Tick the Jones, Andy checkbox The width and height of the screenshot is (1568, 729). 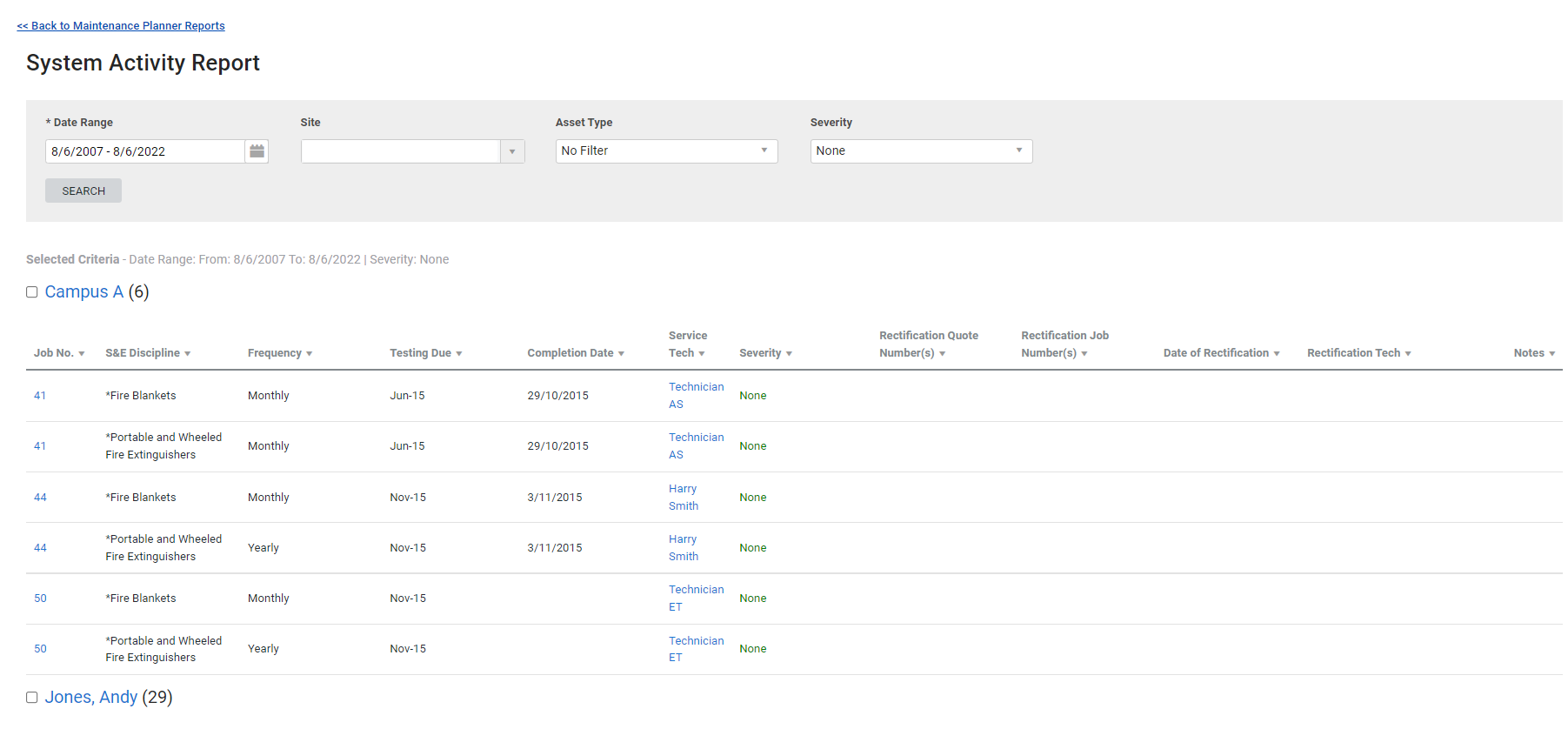32,698
